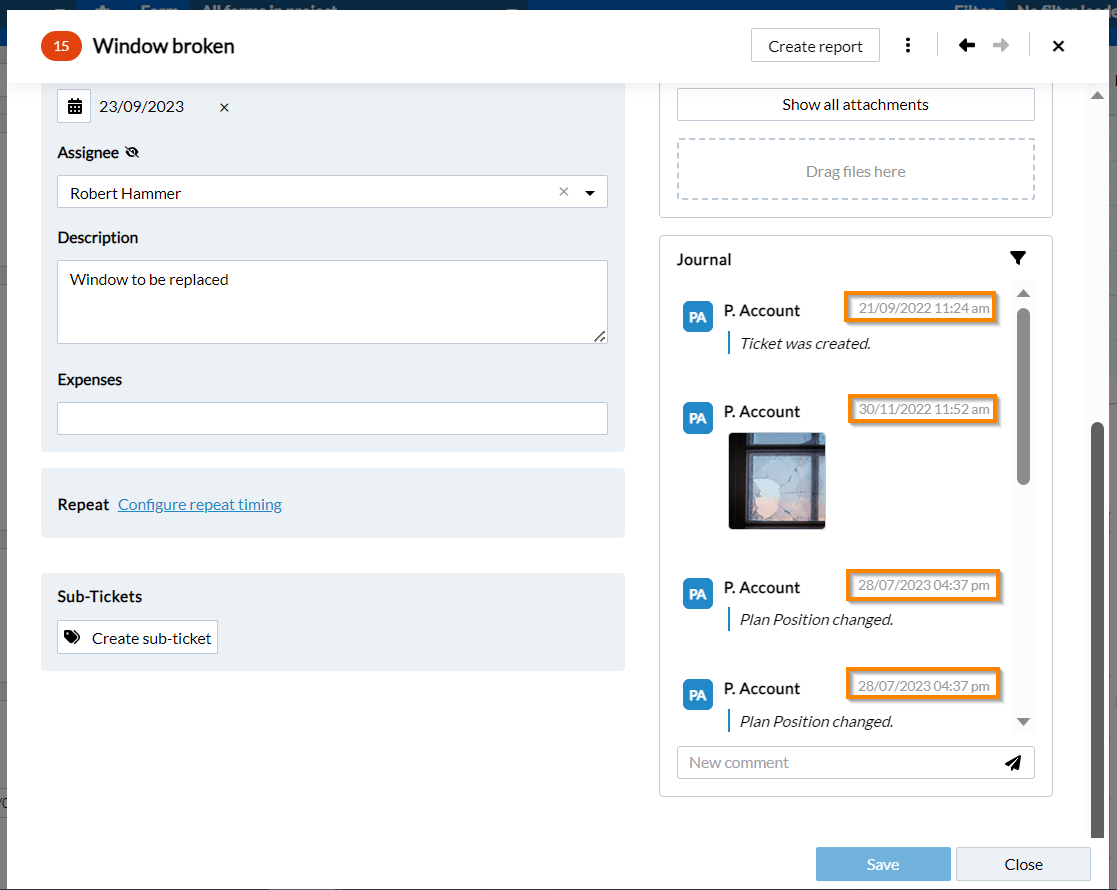Save the ticket changes
The width and height of the screenshot is (1117, 890).
pos(882,864)
